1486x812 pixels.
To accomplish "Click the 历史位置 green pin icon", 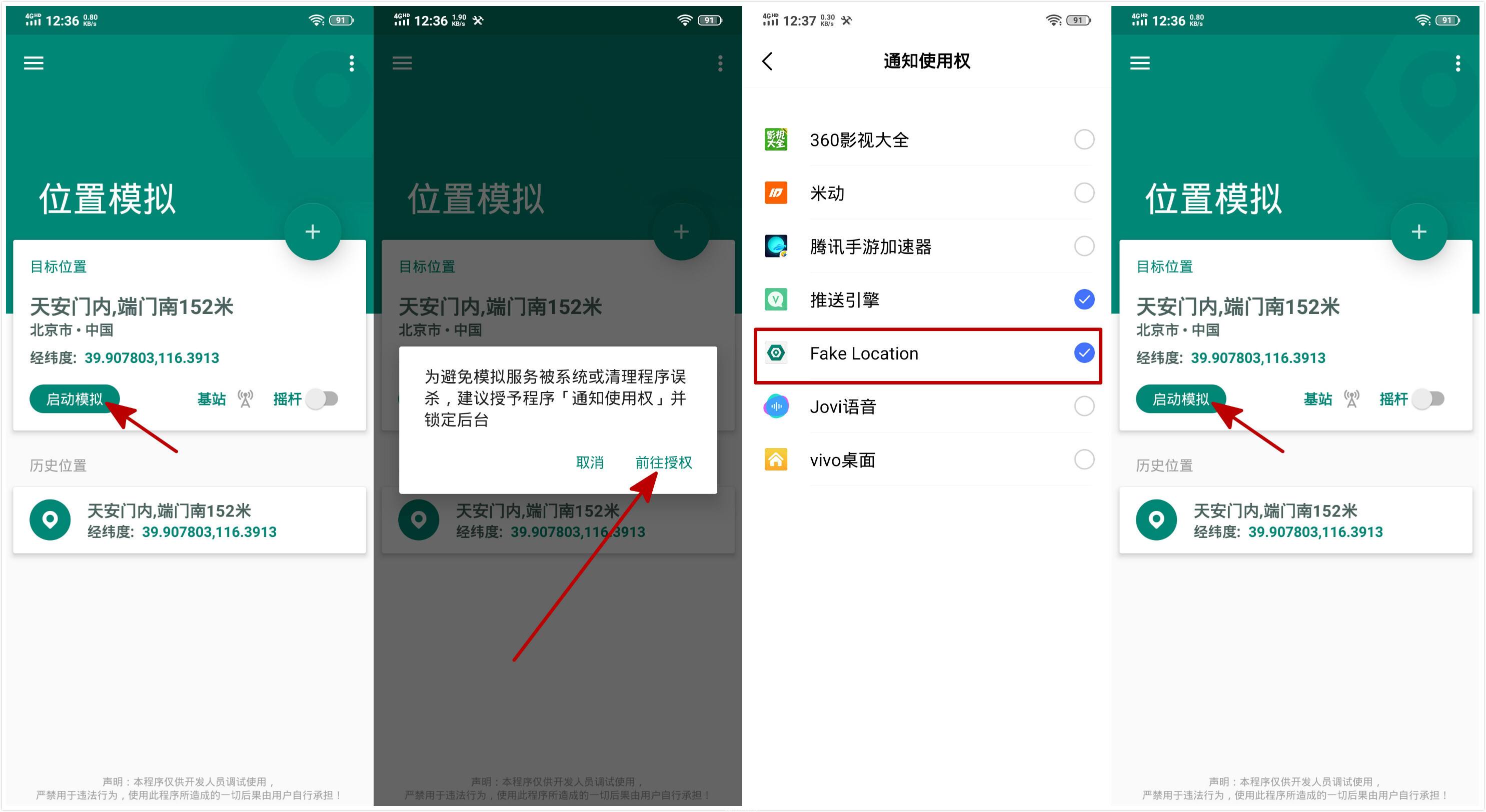I will 49,521.
